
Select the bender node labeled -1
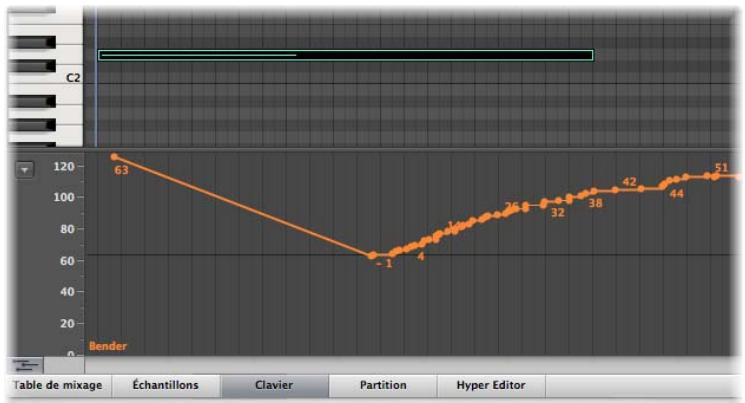click(x=372, y=256)
